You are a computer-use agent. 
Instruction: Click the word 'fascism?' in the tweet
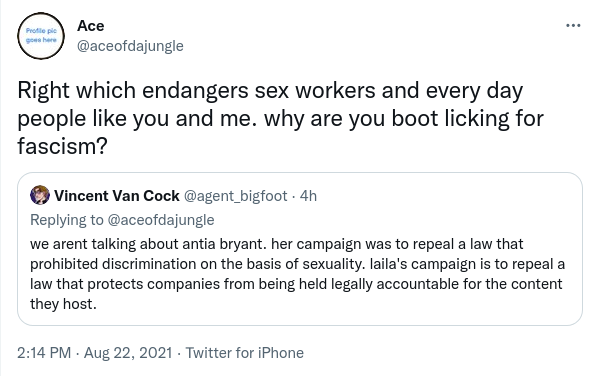(x=63, y=146)
